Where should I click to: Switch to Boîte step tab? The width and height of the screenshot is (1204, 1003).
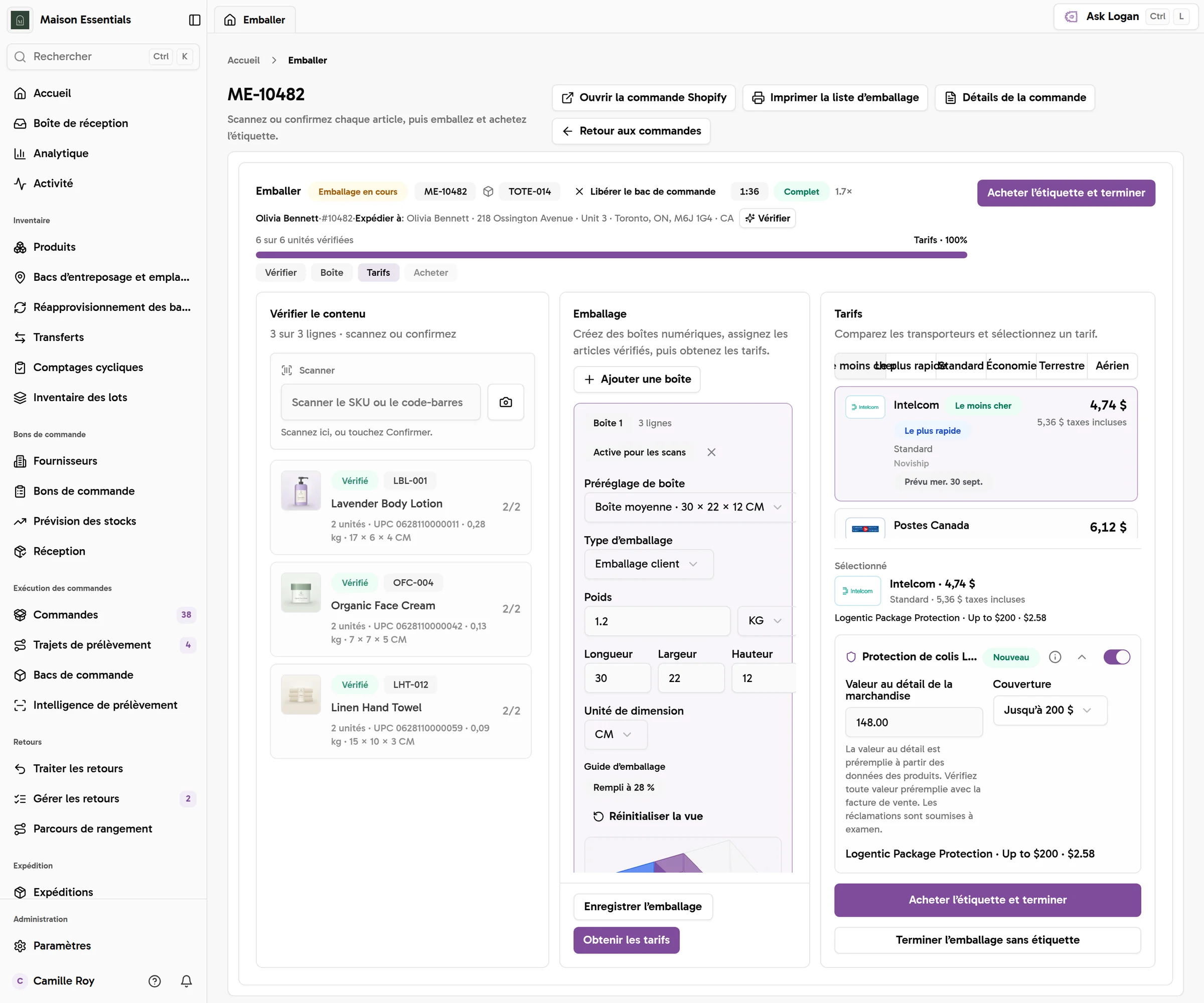[x=332, y=272]
